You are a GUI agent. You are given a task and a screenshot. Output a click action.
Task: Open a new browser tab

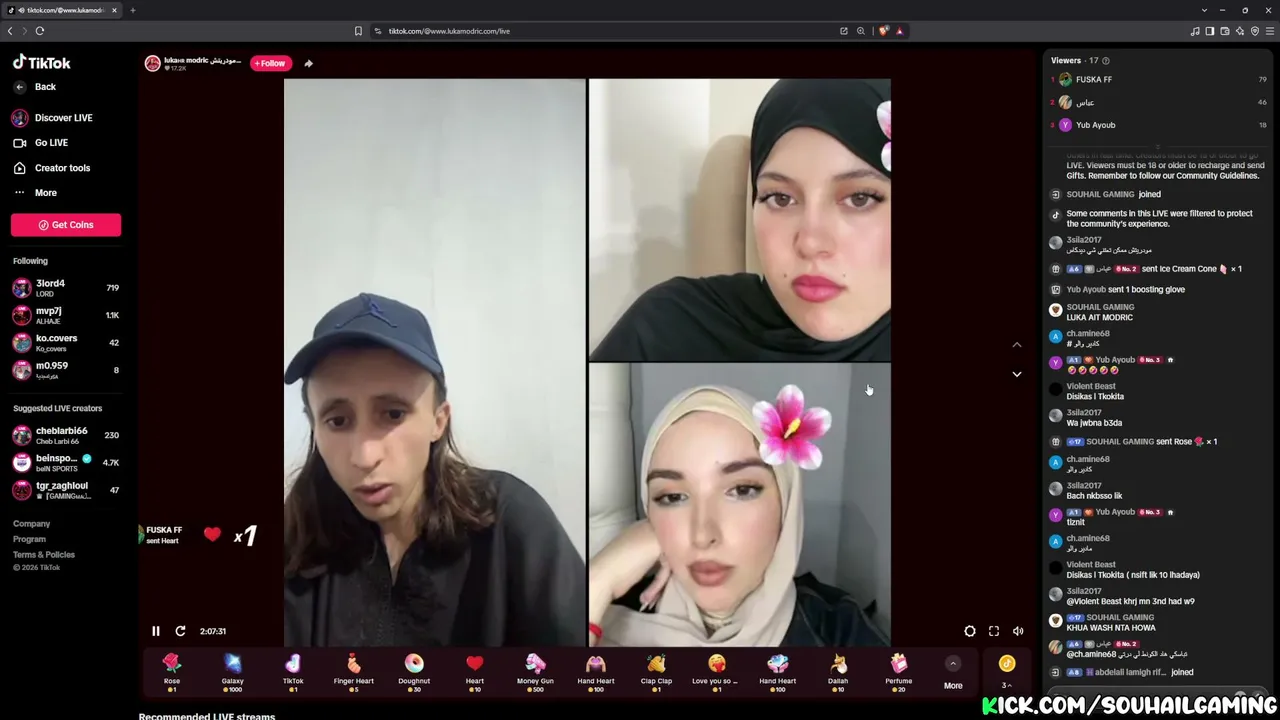click(133, 10)
